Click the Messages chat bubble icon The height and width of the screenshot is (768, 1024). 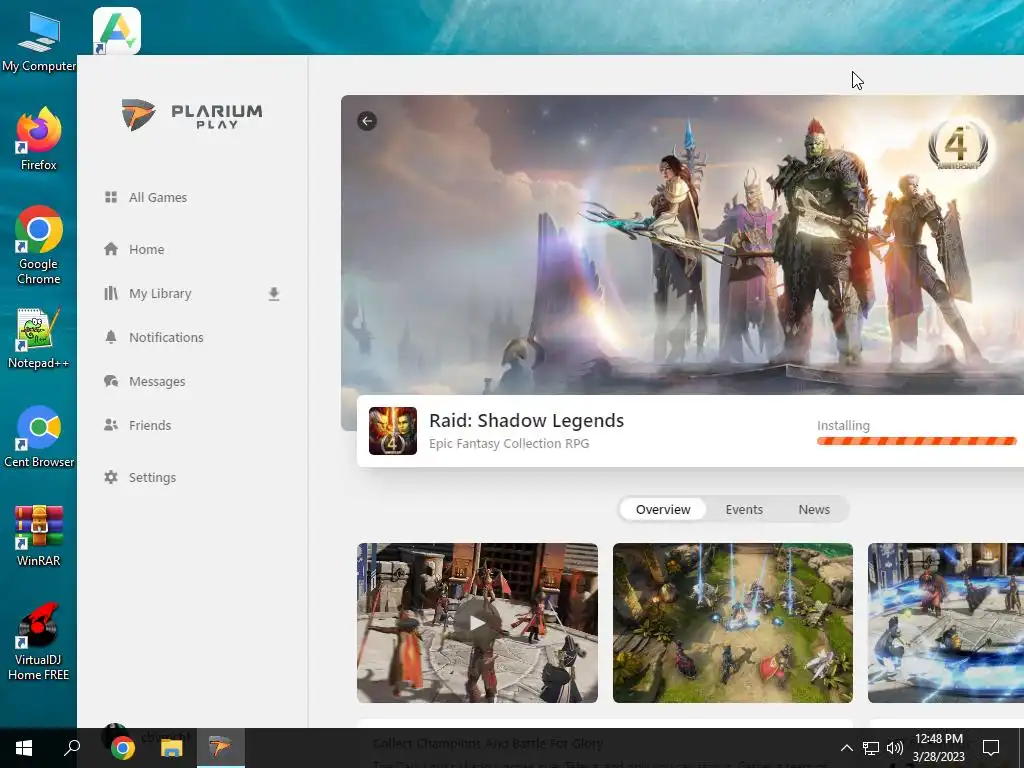[111, 381]
